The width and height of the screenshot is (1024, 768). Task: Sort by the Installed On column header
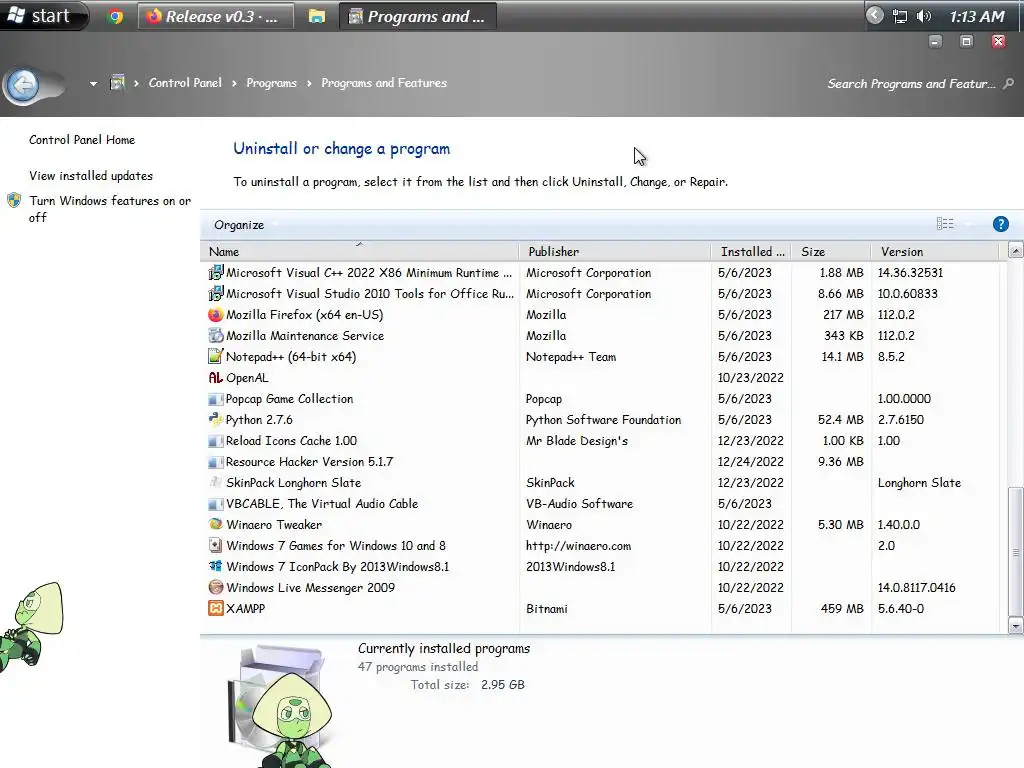point(751,251)
